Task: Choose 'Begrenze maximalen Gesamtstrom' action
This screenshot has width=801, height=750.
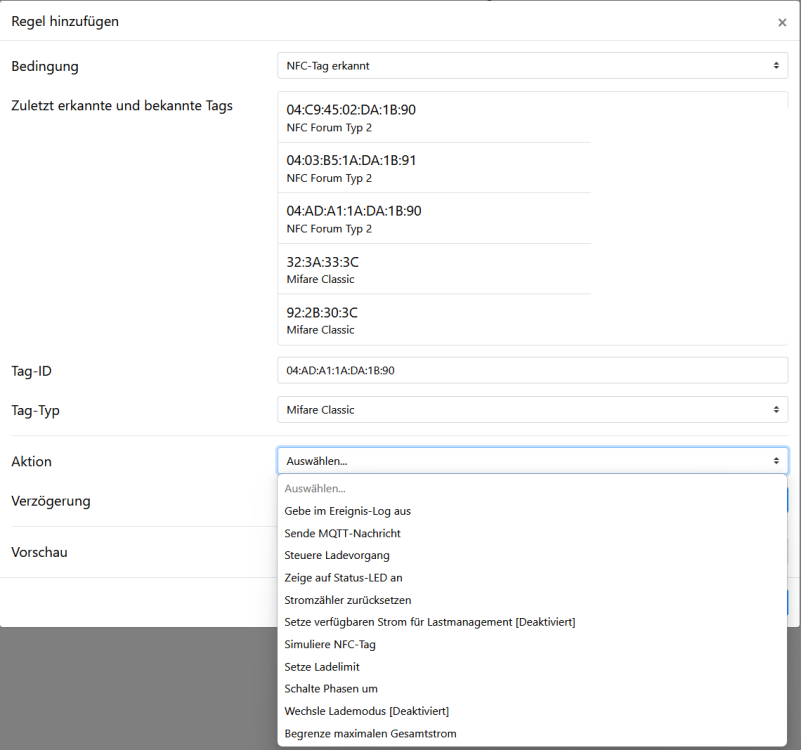Action: click(x=370, y=734)
